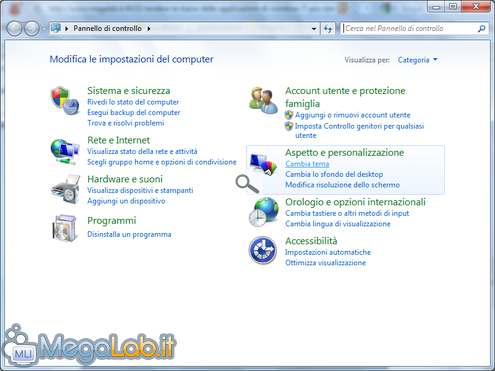This screenshot has width=495, height=371.
Task: Open the Sistema e sicurezza shield icon
Action: 65,101
